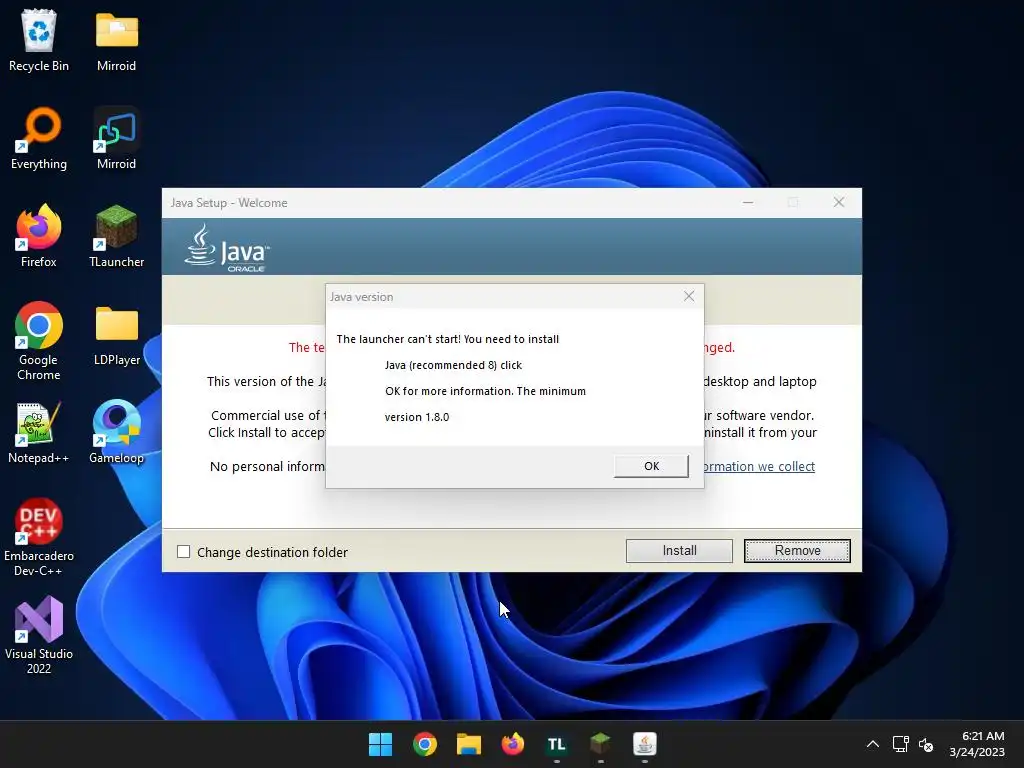This screenshot has width=1024, height=768.
Task: Click the Java Setup - Welcome title
Action: pos(229,203)
